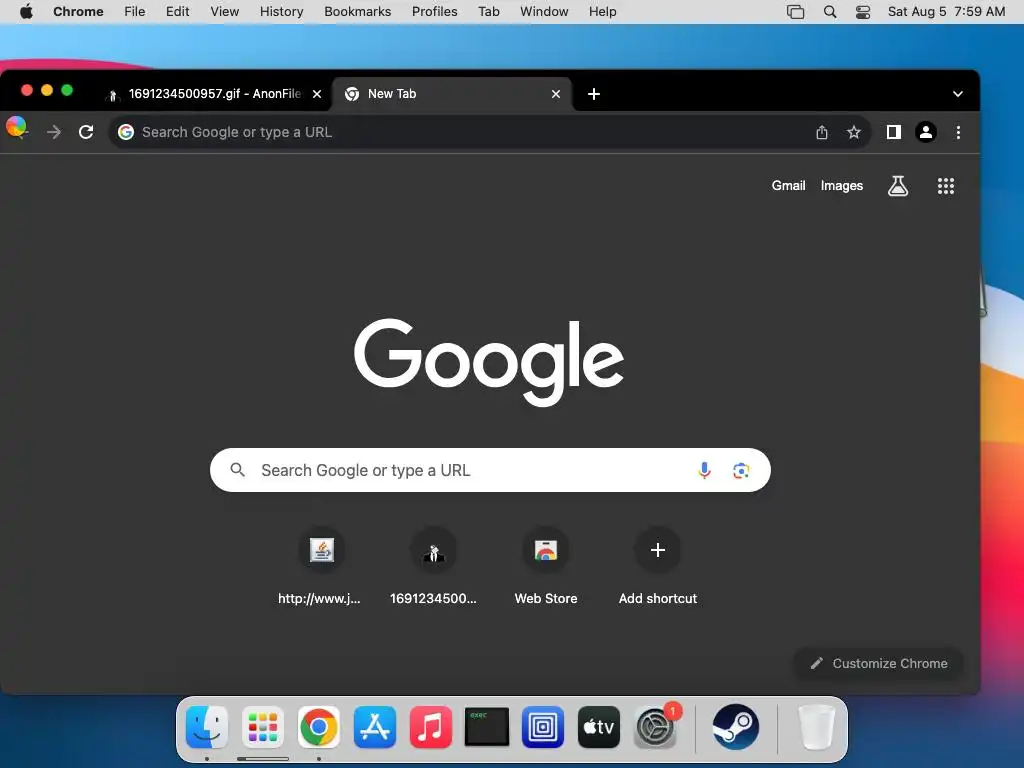The height and width of the screenshot is (768, 1024).
Task: Click the date and time in menu bar
Action: point(946,12)
